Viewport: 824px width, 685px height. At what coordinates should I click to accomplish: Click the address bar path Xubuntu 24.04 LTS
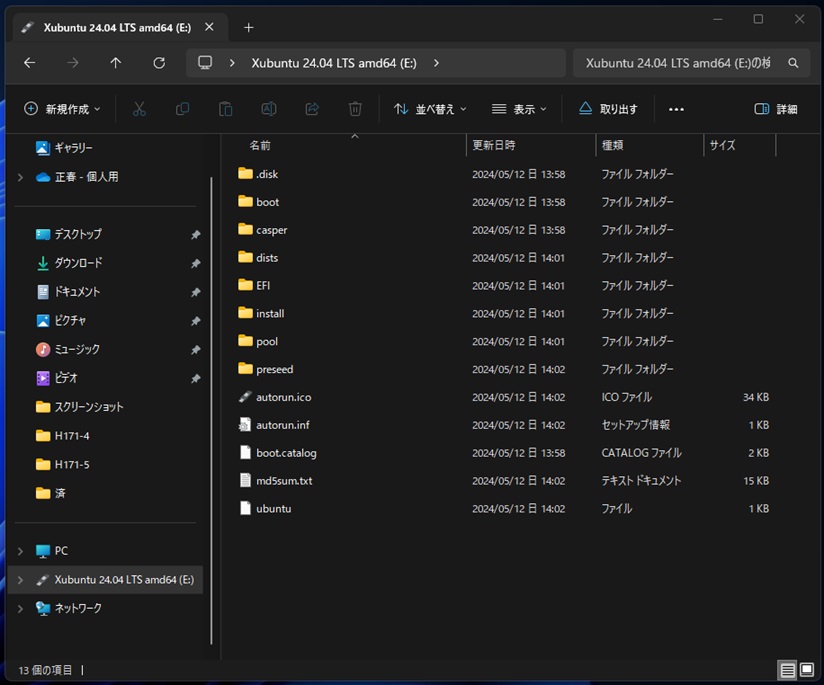pyautogui.click(x=334, y=63)
